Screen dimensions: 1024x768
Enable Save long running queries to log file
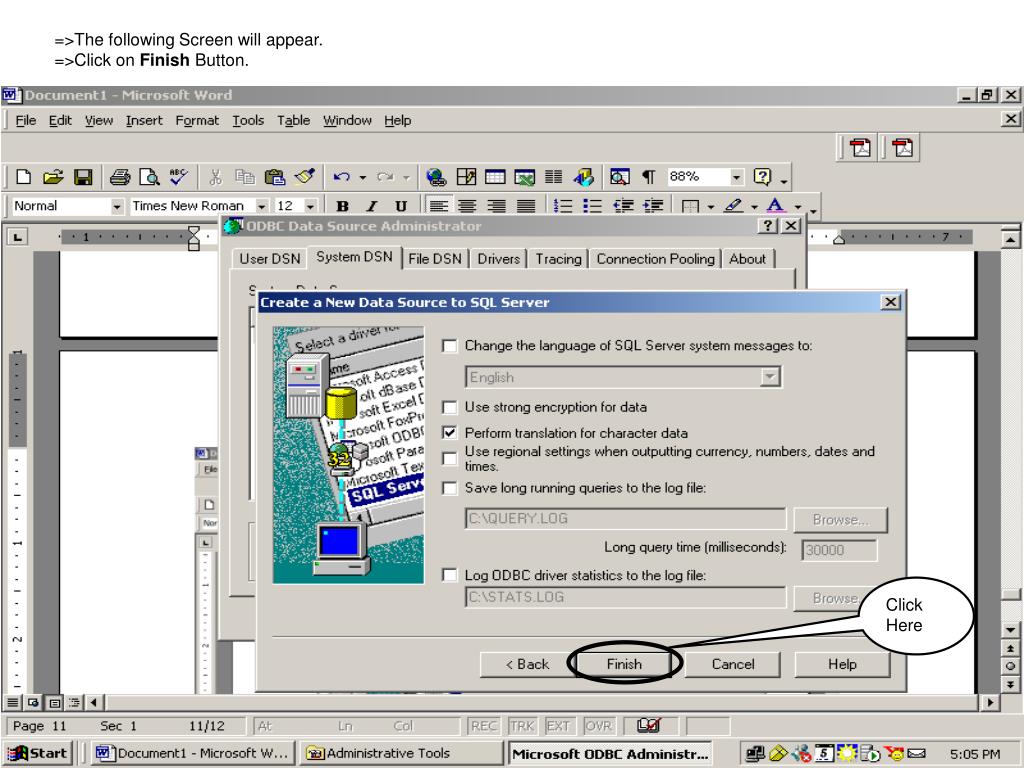(450, 488)
